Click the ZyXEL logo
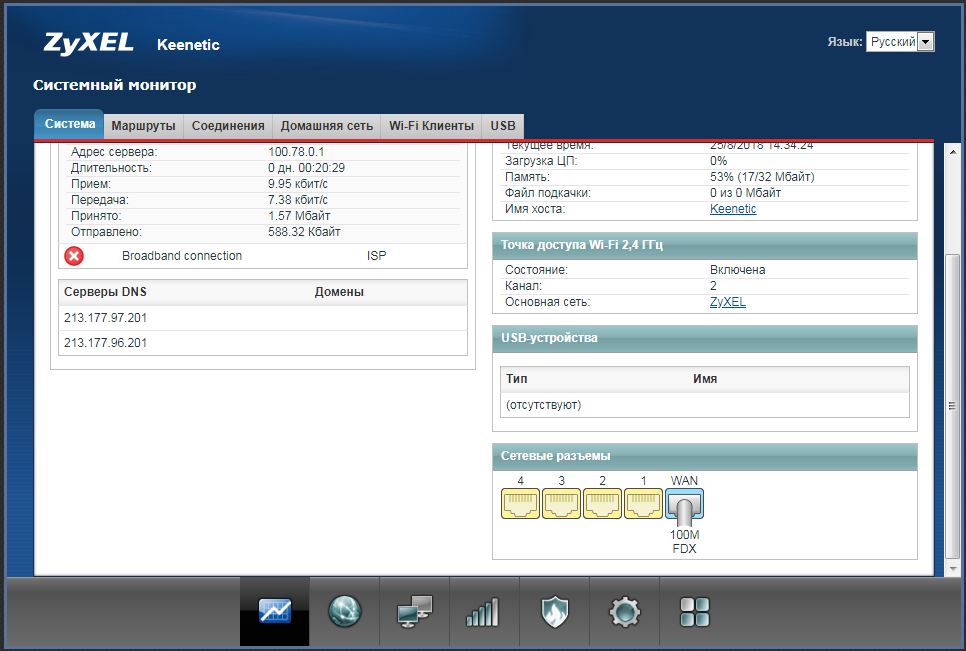Screen dimensions: 966x651 89,42
